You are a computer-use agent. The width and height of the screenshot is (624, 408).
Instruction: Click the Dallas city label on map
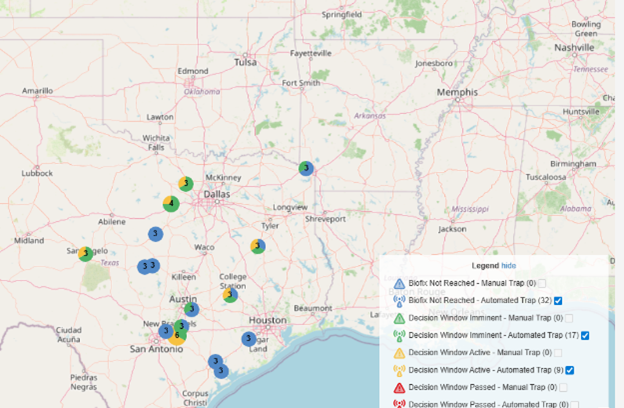pos(217,194)
